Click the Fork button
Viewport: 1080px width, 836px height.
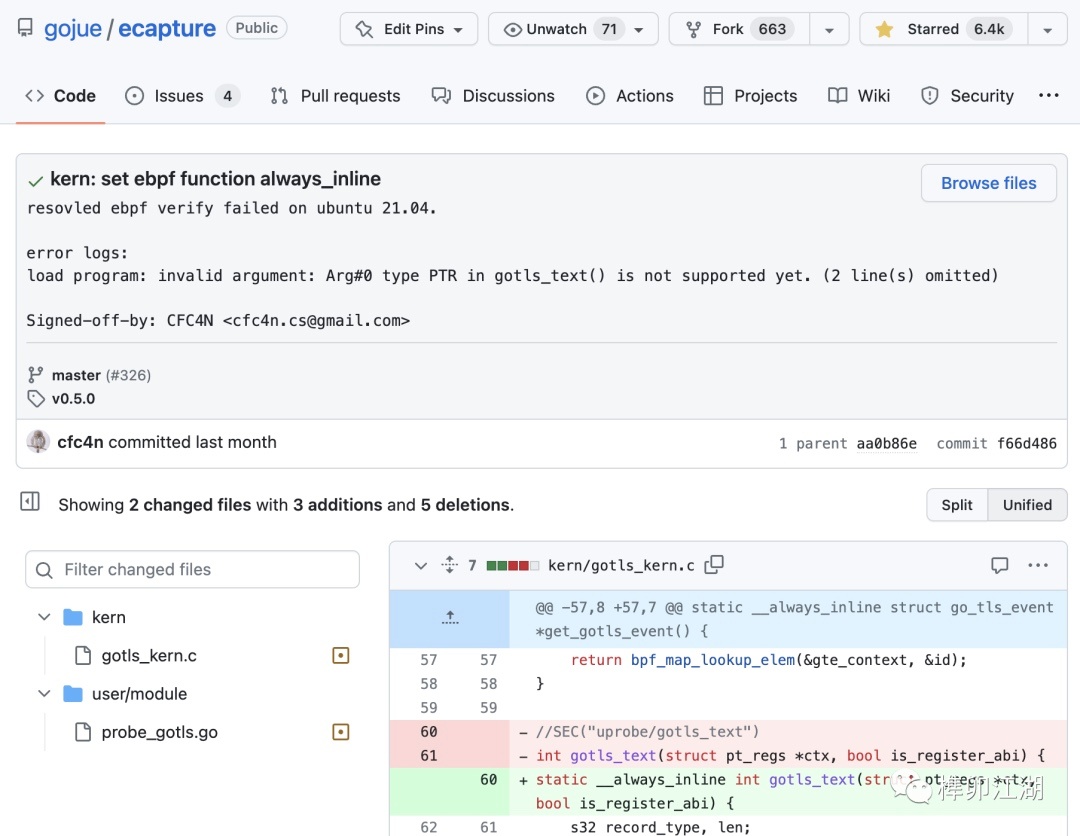tap(739, 29)
